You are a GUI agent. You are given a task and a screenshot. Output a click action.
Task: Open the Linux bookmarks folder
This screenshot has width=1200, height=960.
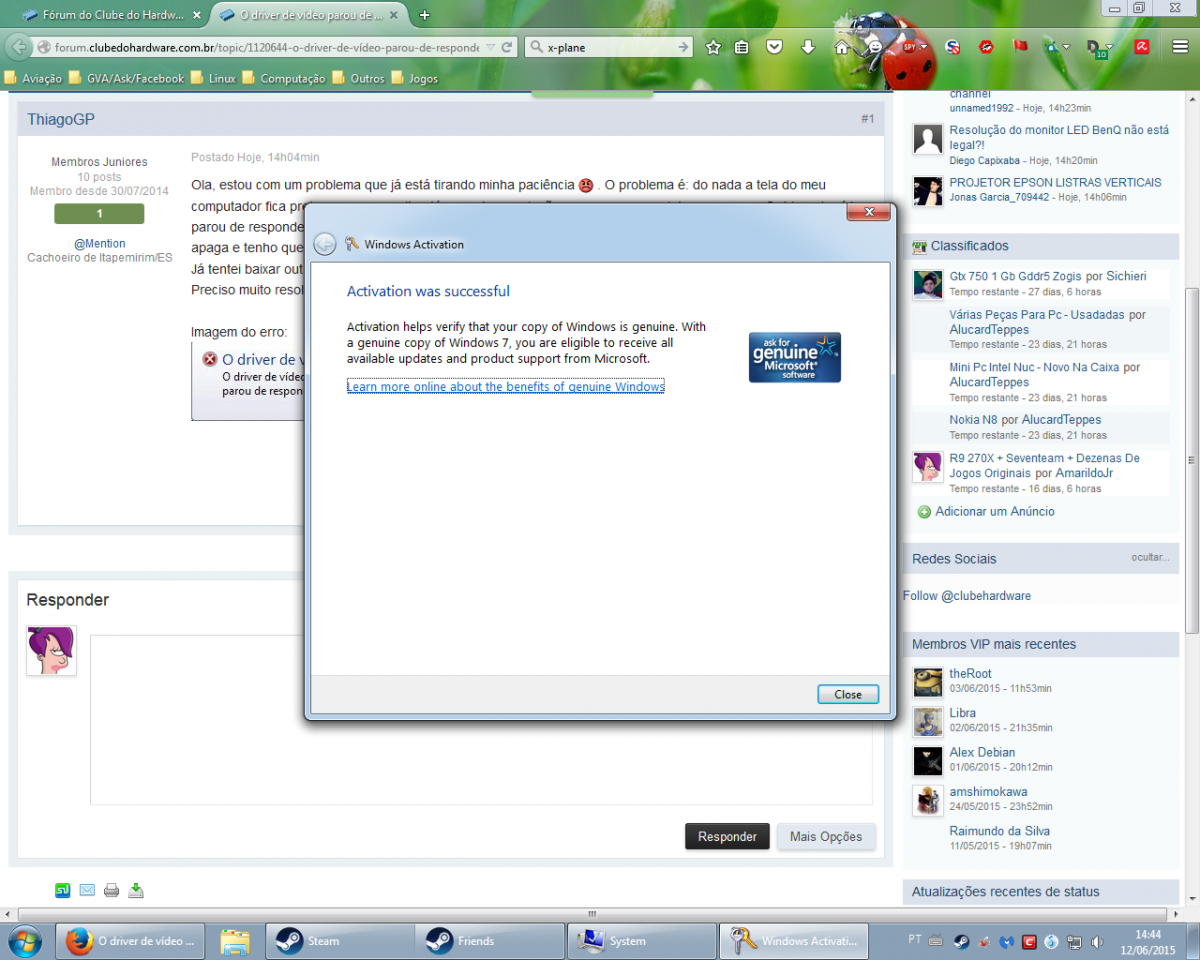pos(213,78)
